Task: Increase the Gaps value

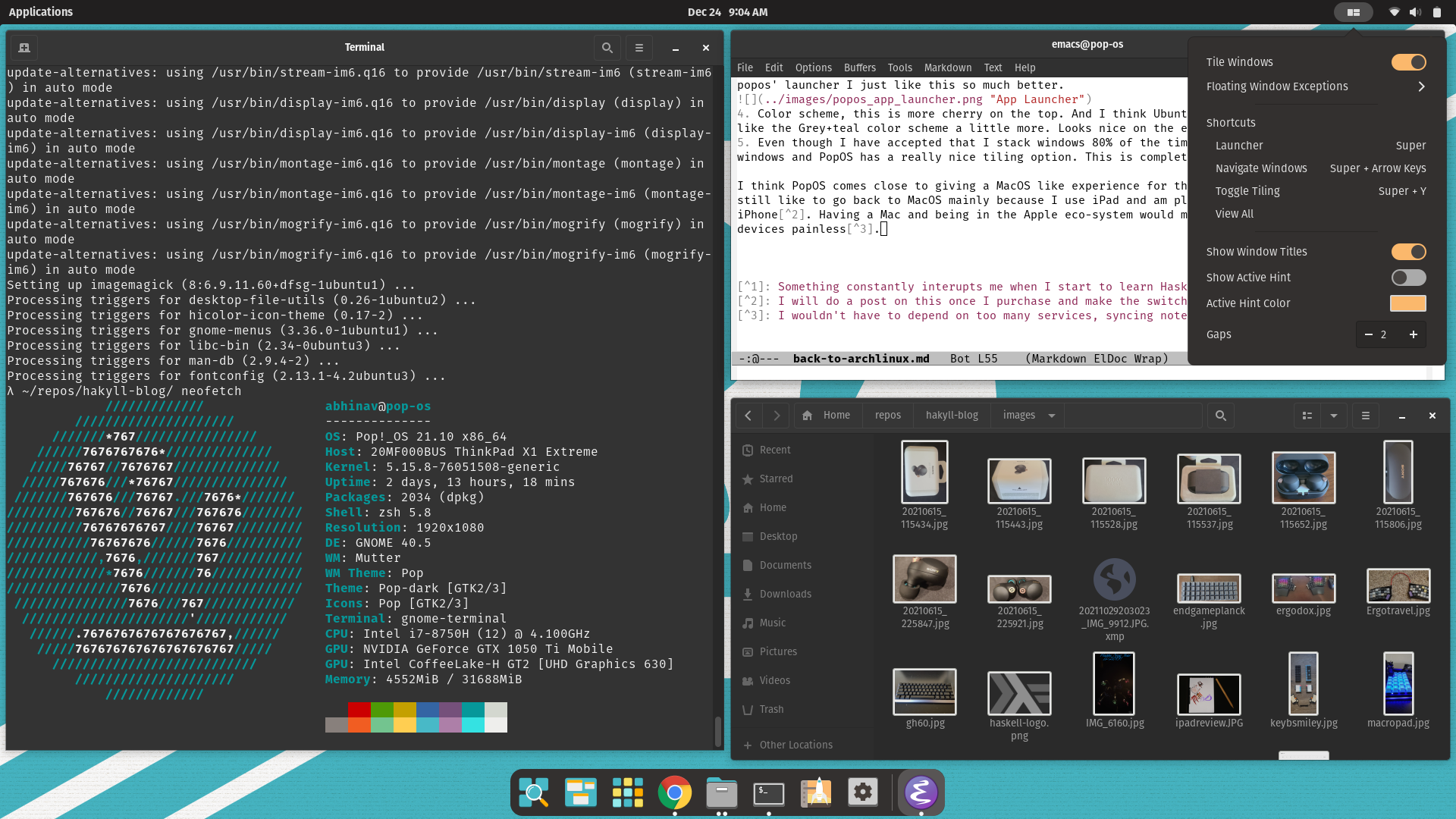Action: (x=1413, y=334)
